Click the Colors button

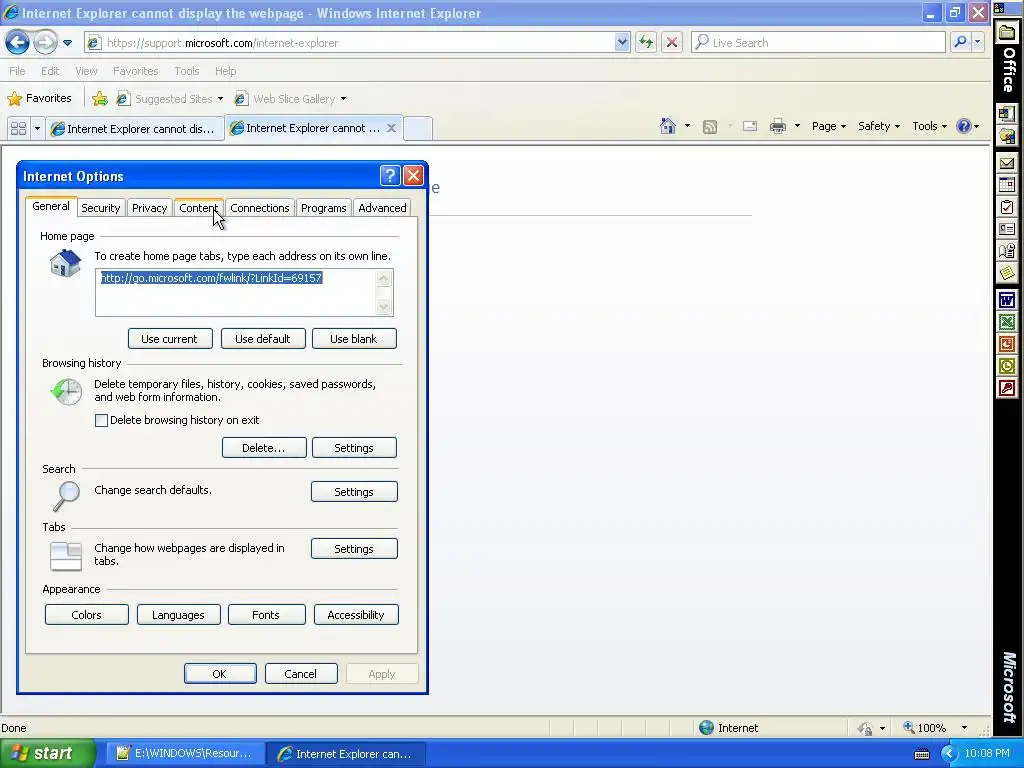click(87, 615)
